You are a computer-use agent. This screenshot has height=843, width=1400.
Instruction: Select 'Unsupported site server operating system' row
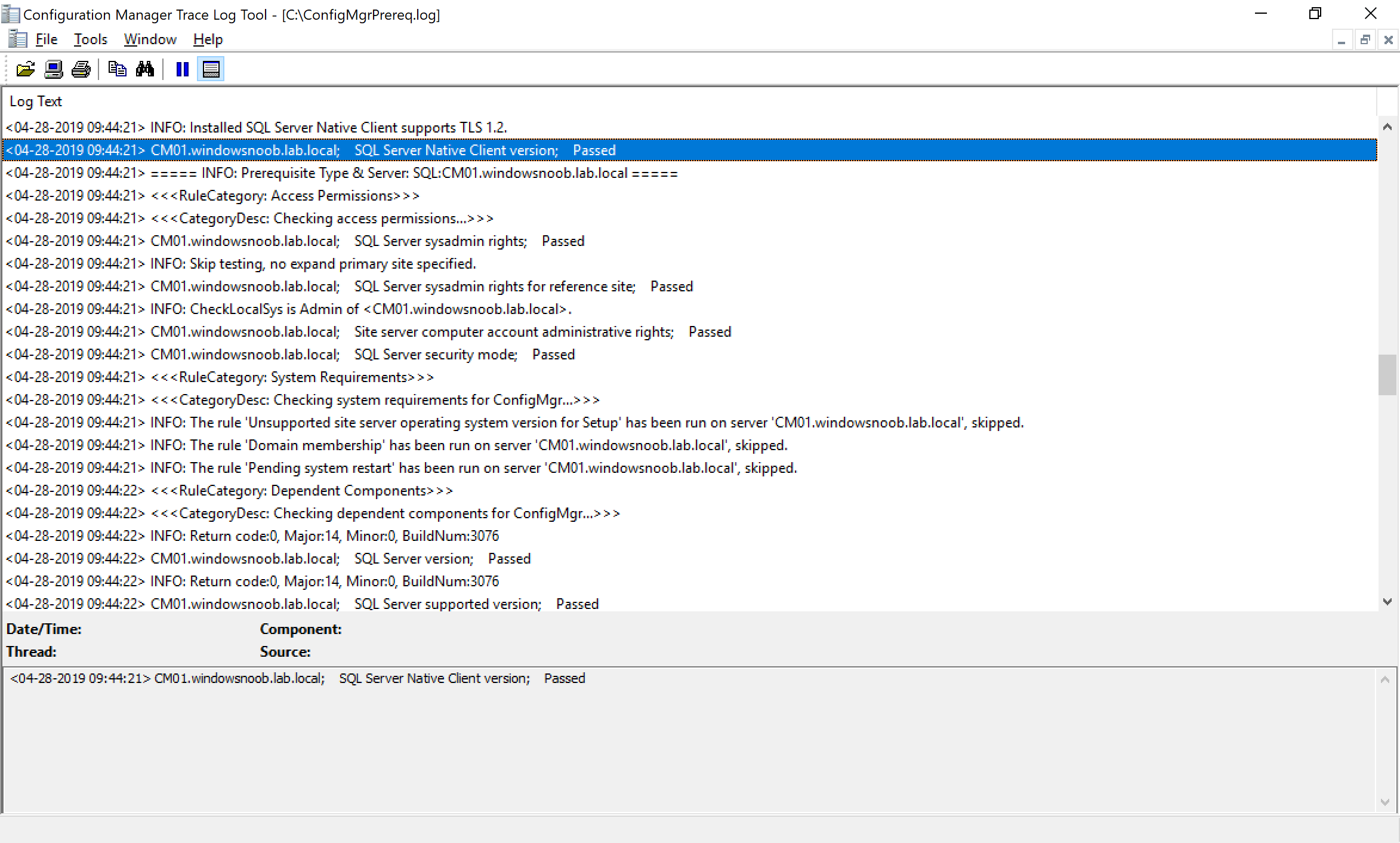coord(690,423)
